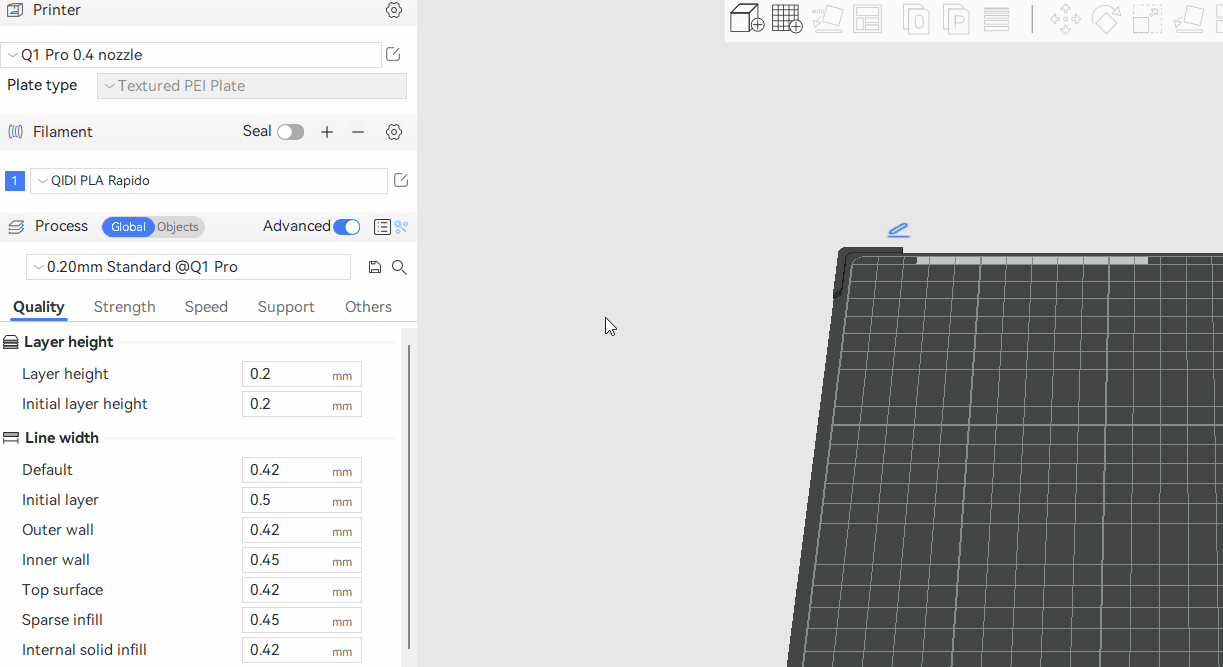Click the Add plate grid icon

pos(787,18)
